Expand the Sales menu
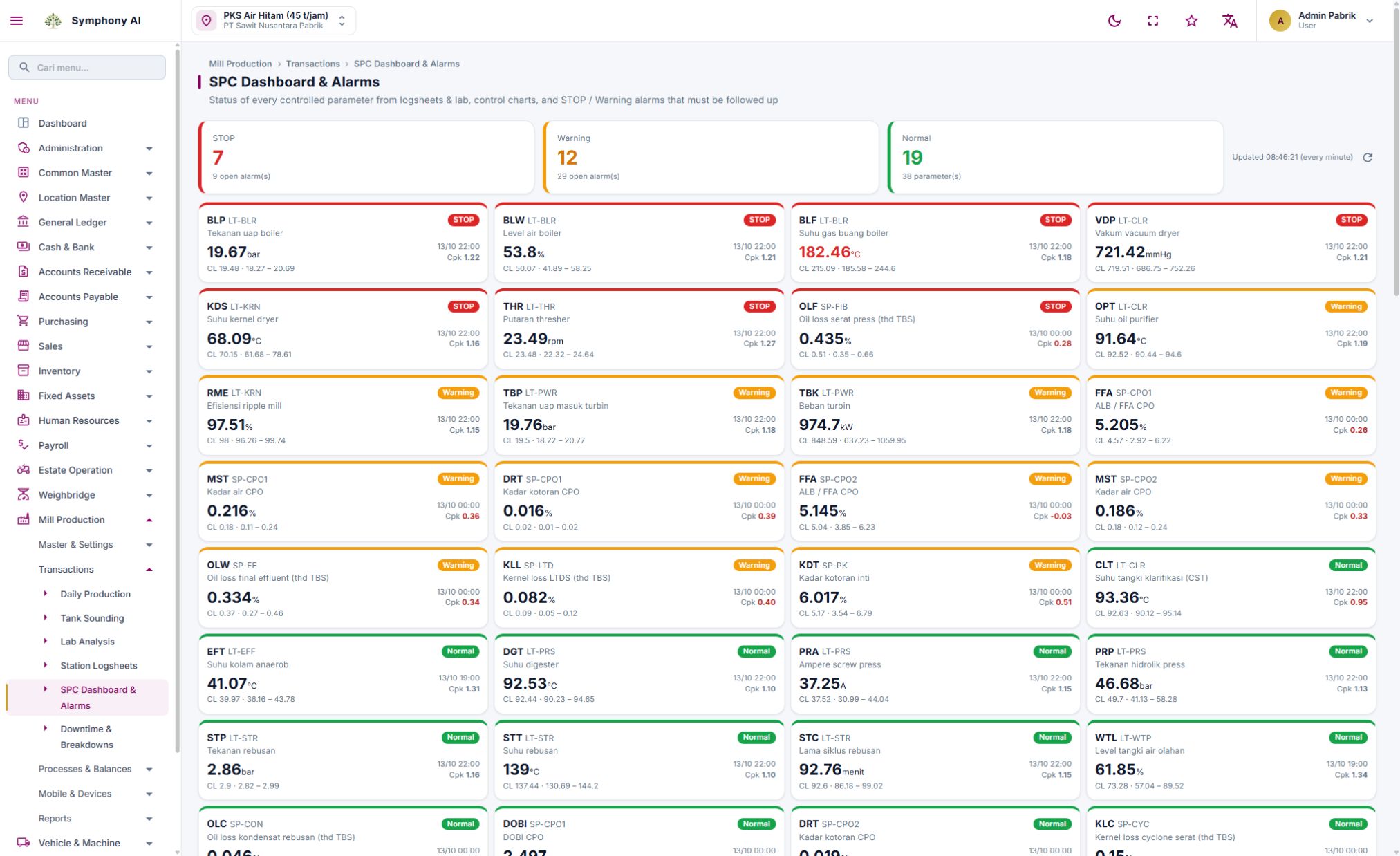This screenshot has height=856, width=1400. [x=87, y=346]
